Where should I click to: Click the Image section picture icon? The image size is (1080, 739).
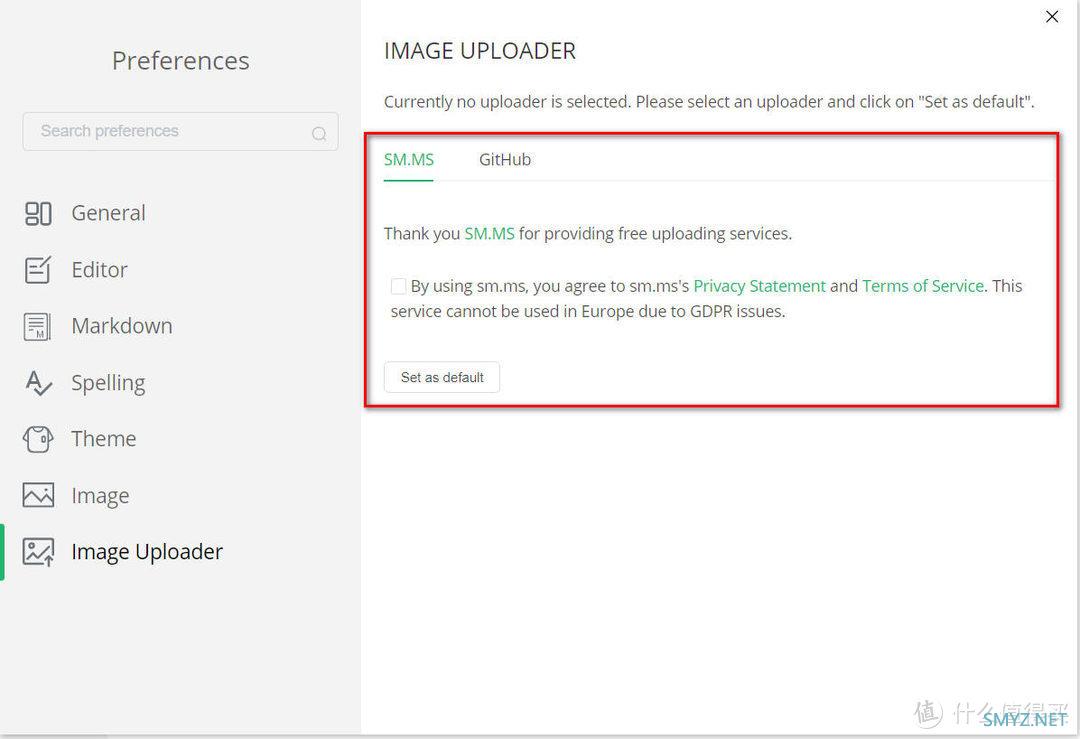pyautogui.click(x=38, y=495)
